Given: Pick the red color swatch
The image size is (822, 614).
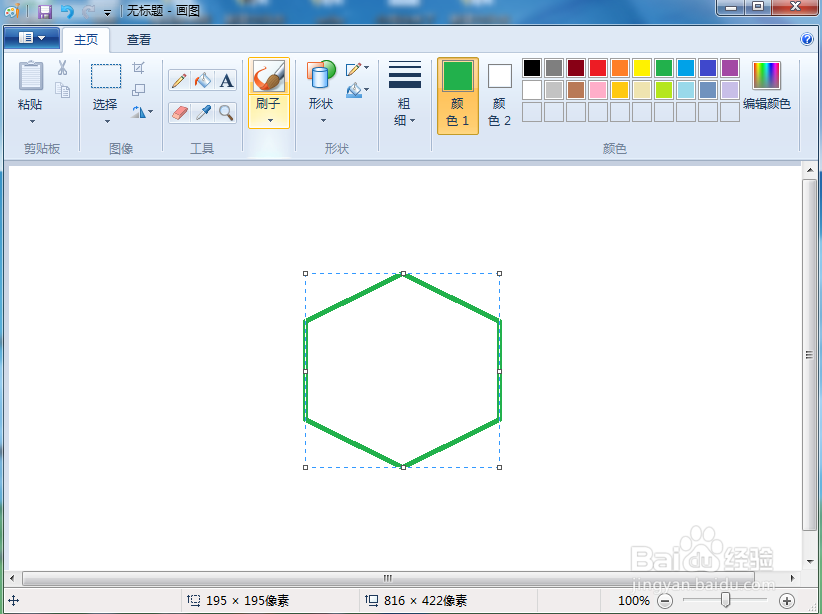Looking at the screenshot, I should [x=598, y=68].
